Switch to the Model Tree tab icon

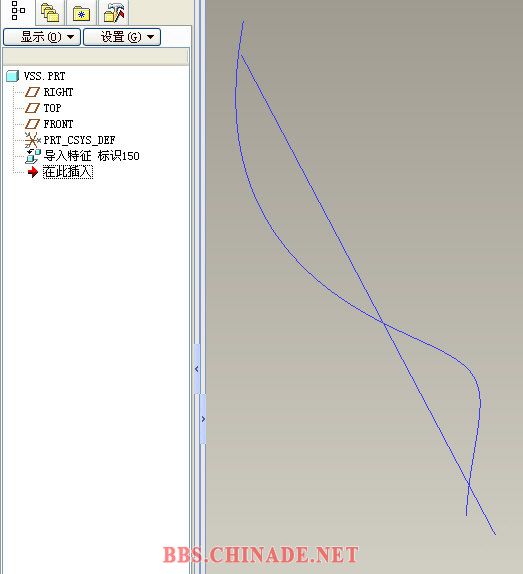coord(18,11)
